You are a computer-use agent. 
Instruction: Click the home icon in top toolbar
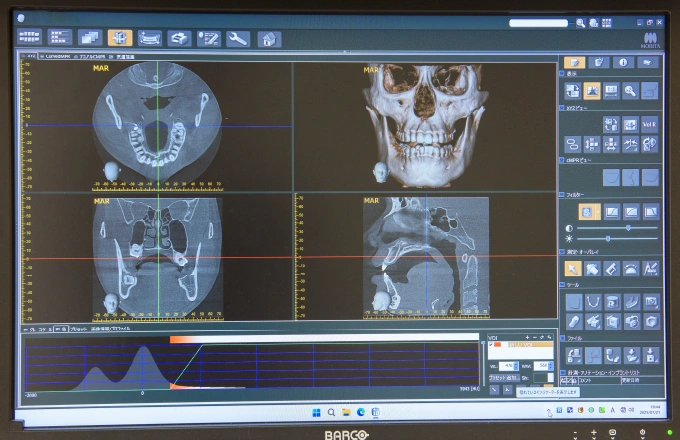coord(268,39)
